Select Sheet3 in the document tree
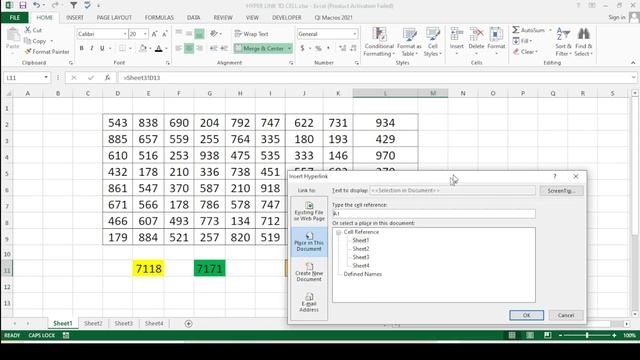Viewport: 640px width, 360px height. point(361,257)
